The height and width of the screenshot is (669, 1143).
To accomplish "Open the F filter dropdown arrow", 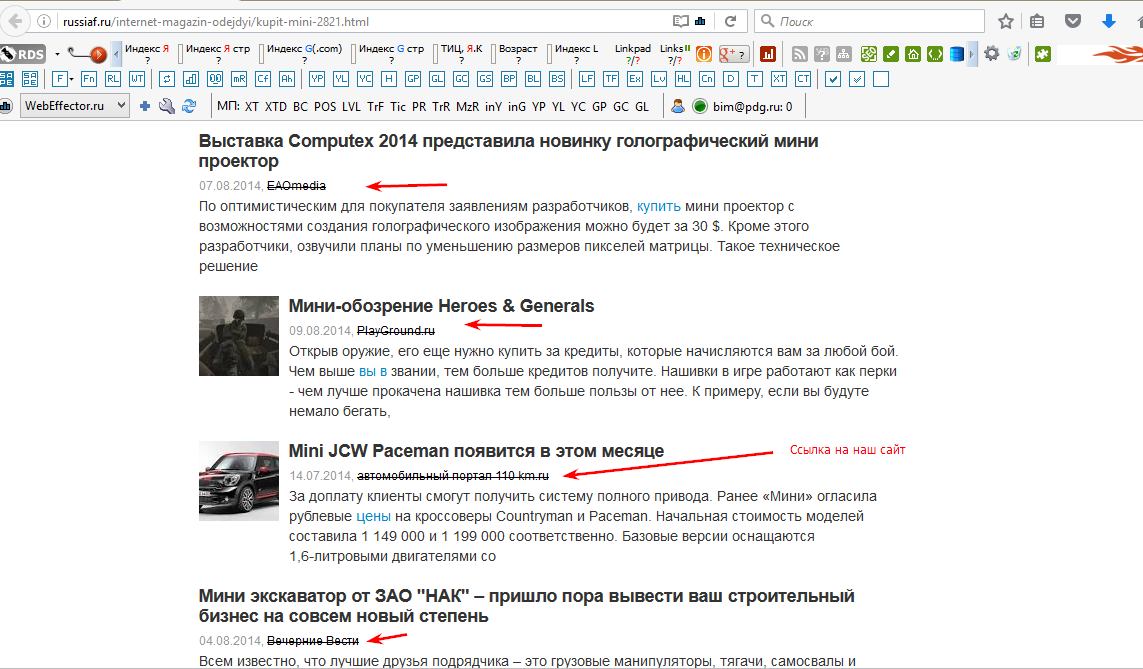I will point(71,79).
